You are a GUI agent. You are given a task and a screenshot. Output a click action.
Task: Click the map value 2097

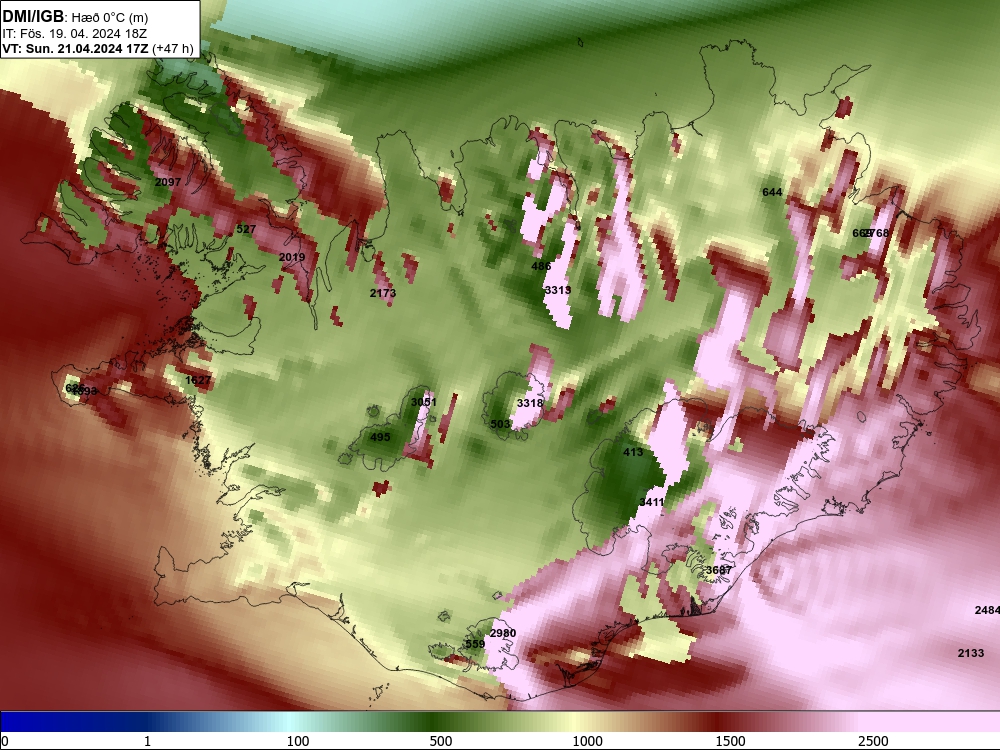pos(168,182)
